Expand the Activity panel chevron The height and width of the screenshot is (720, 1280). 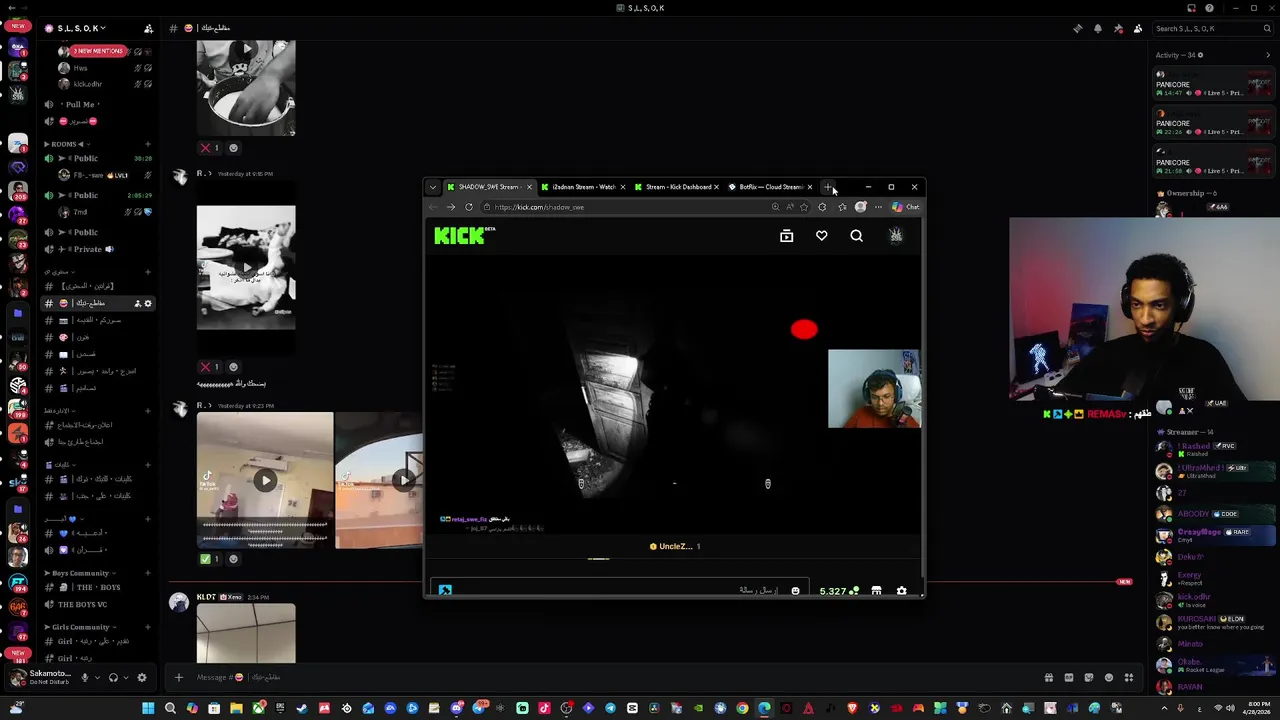pyautogui.click(x=1268, y=55)
